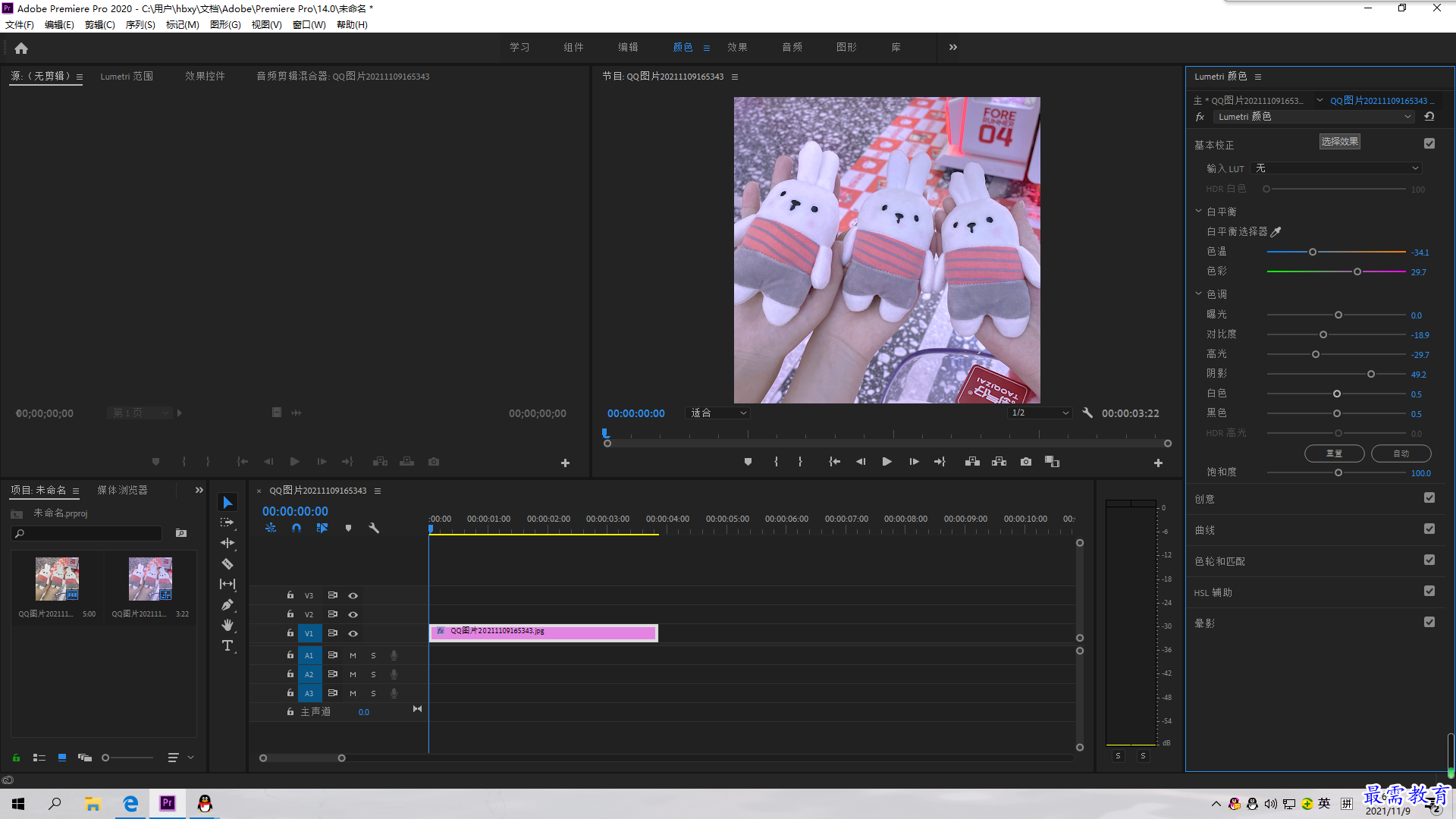The image size is (1456, 819).
Task: Click the white balance eyedropper
Action: [x=1276, y=231]
